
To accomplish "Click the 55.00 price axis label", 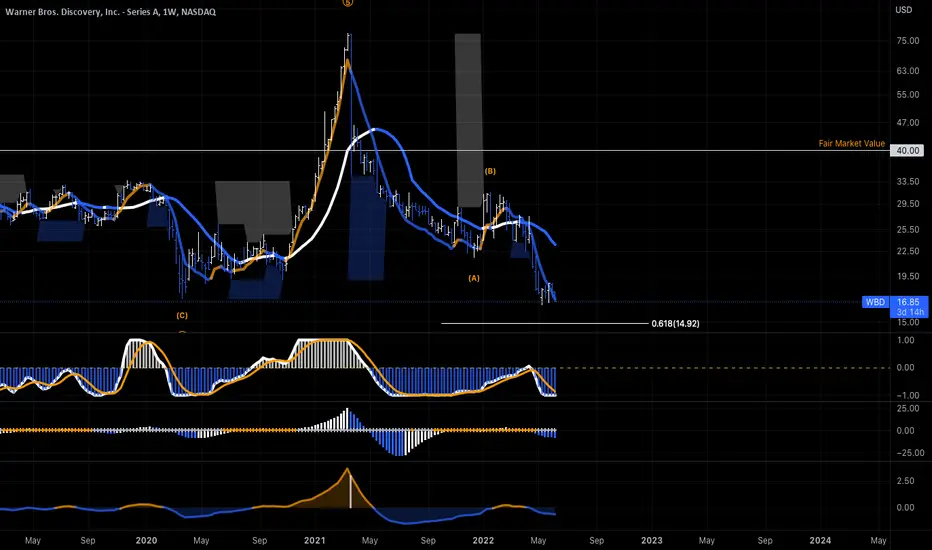I will [x=908, y=95].
